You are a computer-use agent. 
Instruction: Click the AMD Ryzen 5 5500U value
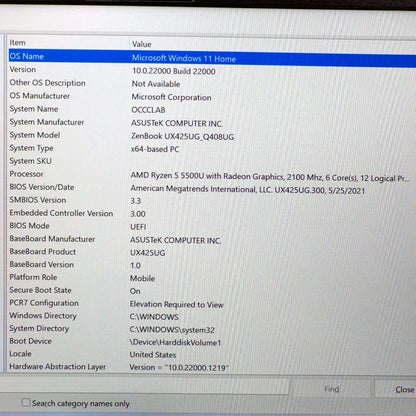[270, 177]
